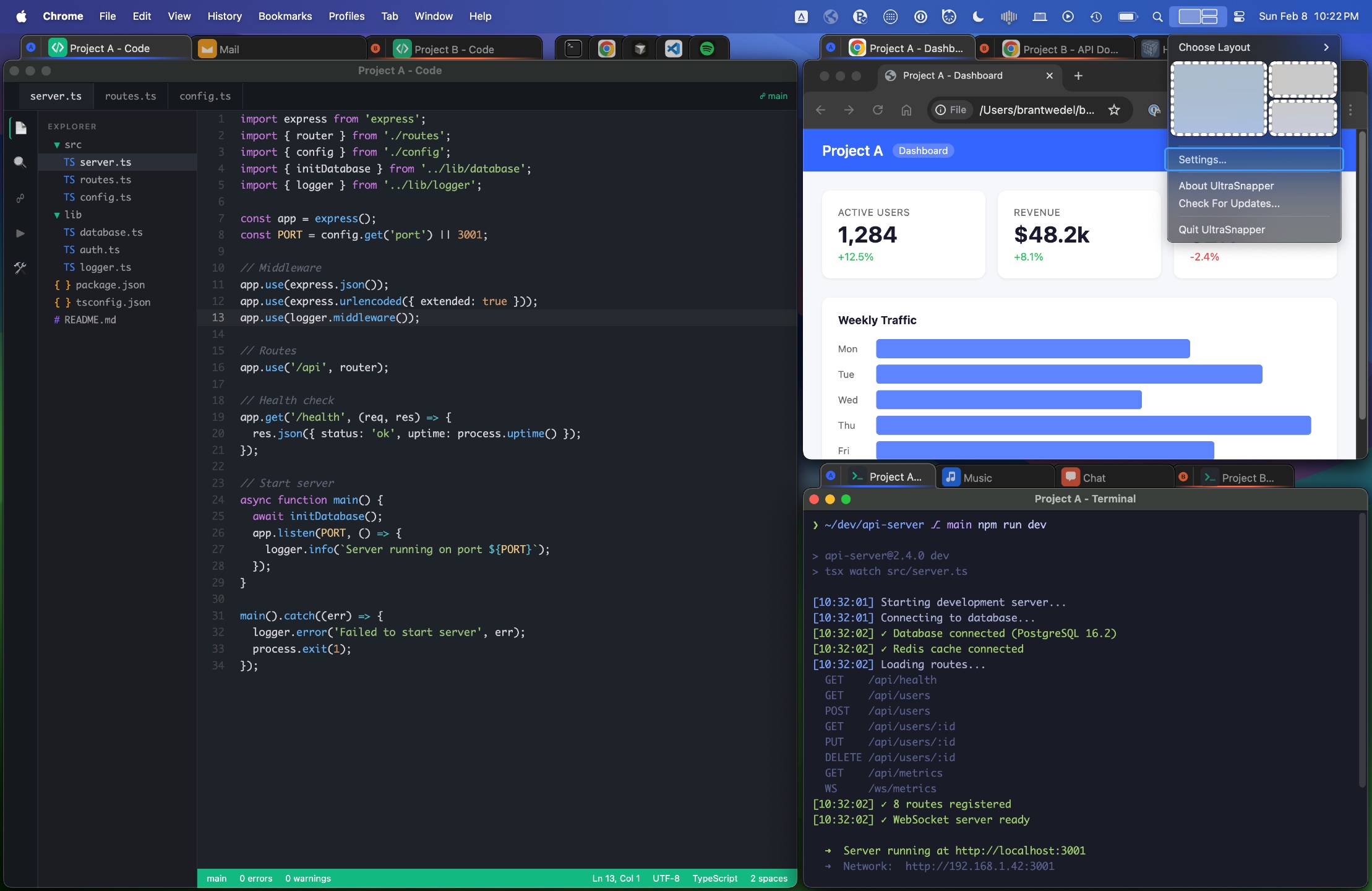Click the search magnifier icon in code sidebar

[x=20, y=163]
